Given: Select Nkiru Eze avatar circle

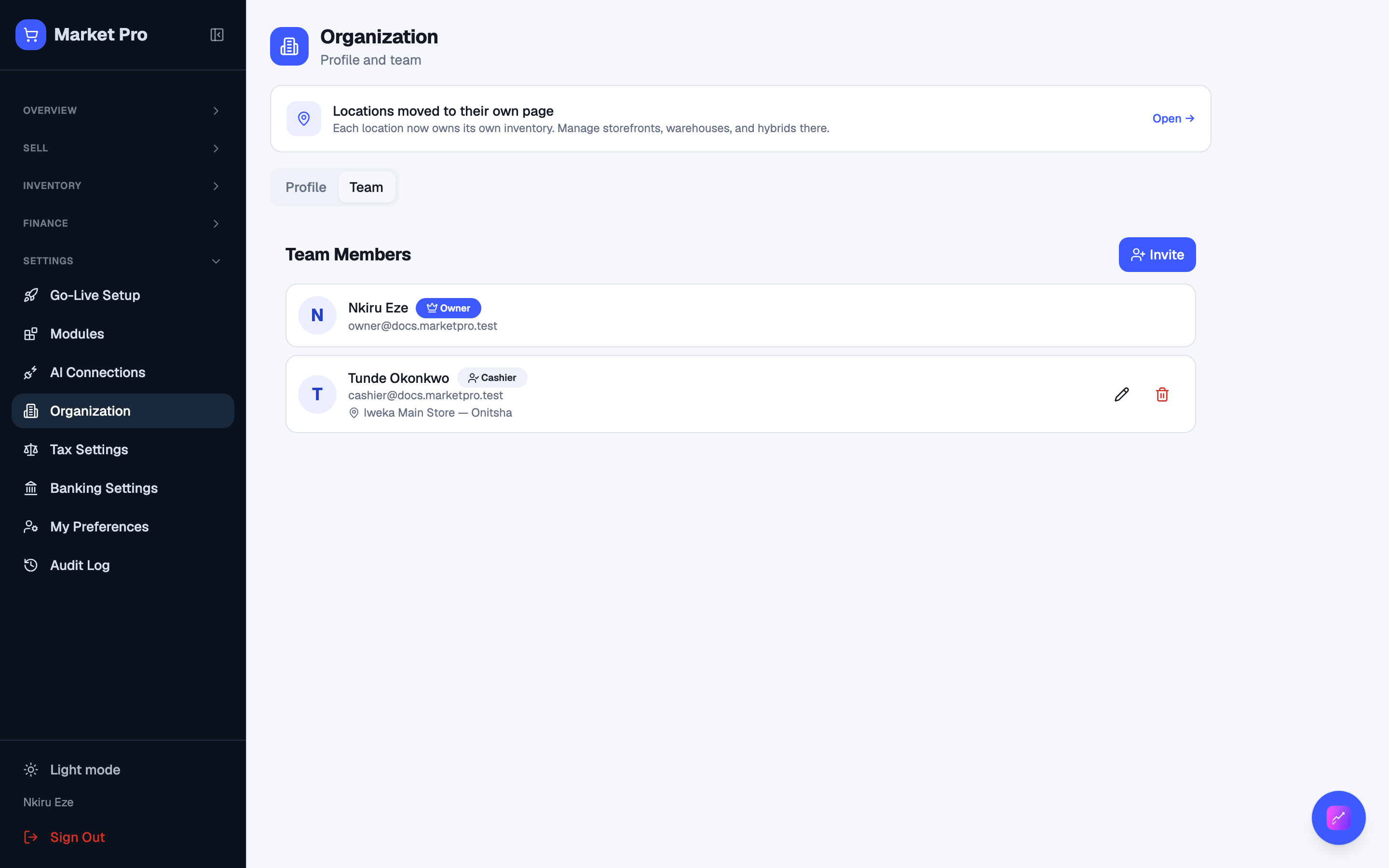Looking at the screenshot, I should tap(317, 315).
